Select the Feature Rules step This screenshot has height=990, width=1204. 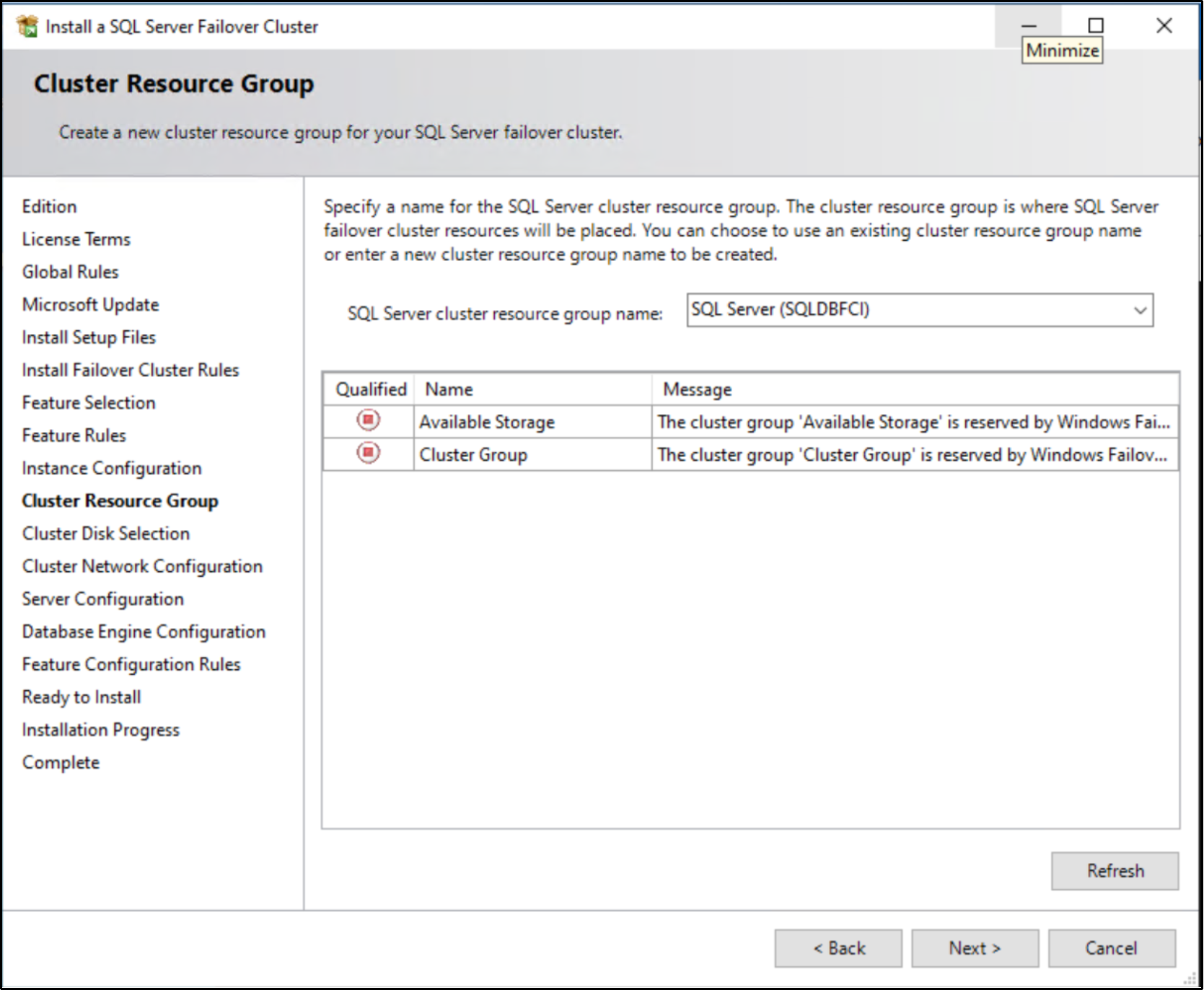click(74, 436)
